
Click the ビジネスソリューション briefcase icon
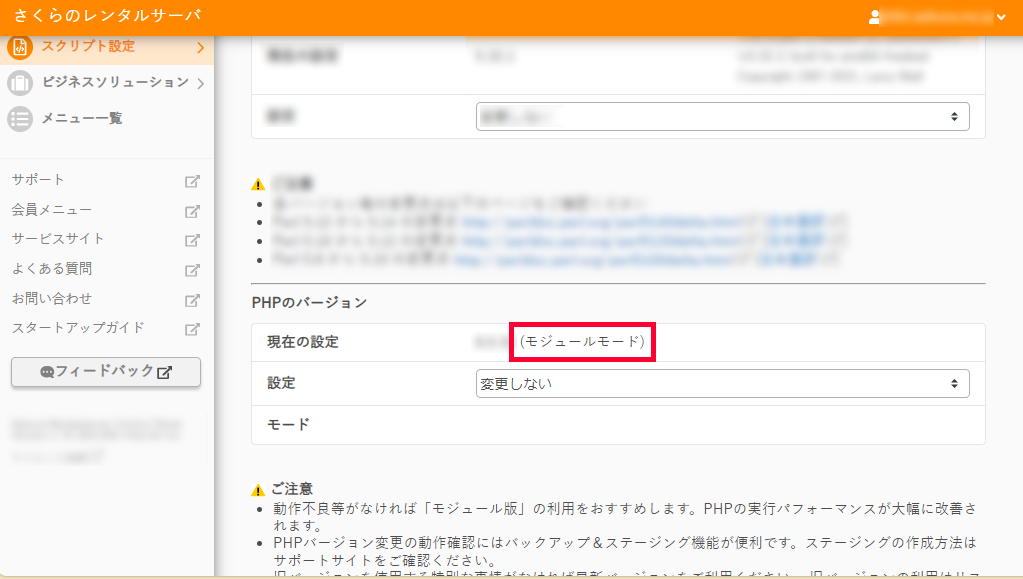point(20,83)
